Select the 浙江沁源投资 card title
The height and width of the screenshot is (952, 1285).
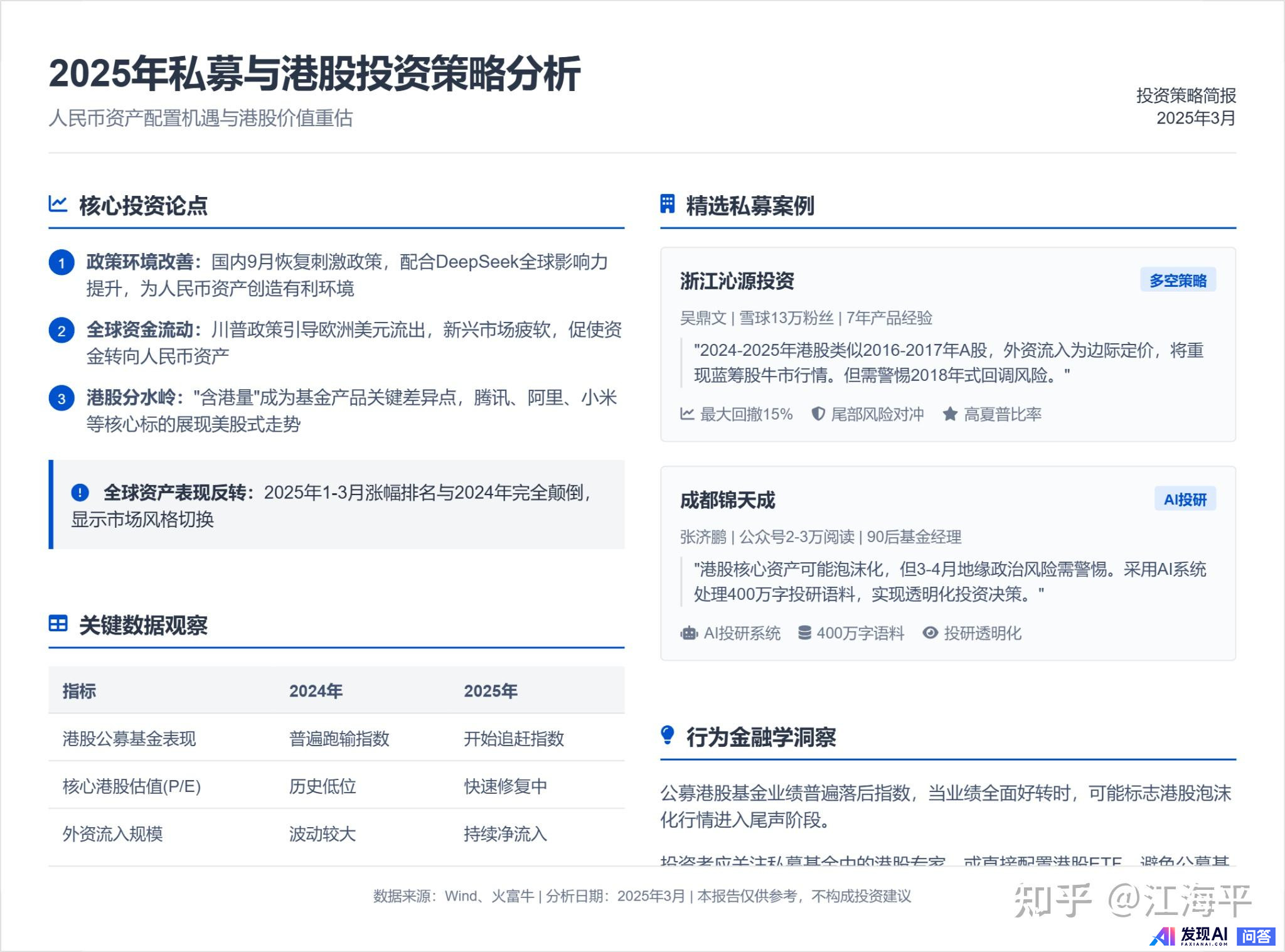737,281
